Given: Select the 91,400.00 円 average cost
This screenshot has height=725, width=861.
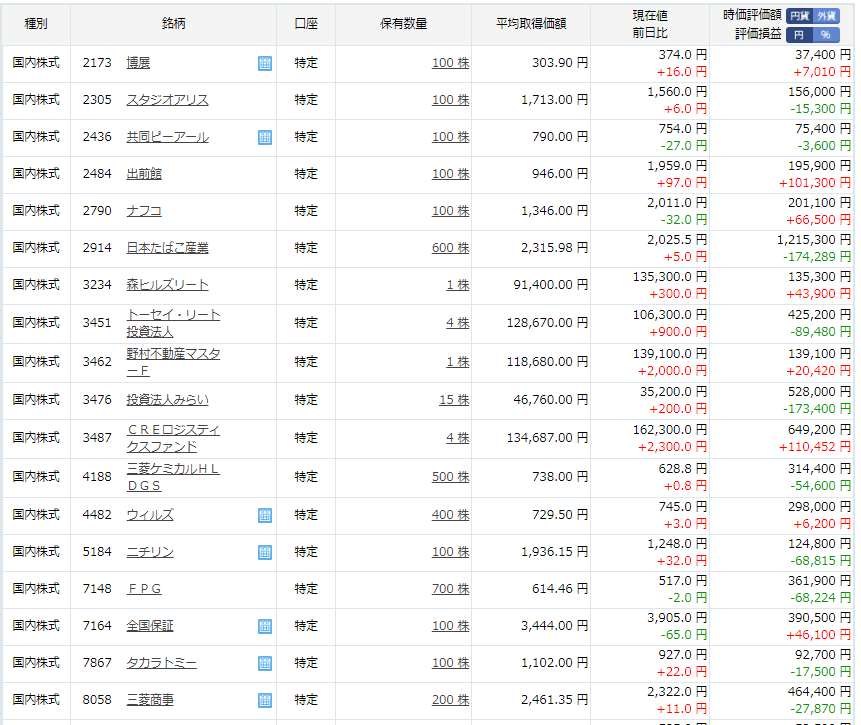Looking at the screenshot, I should coord(551,285).
